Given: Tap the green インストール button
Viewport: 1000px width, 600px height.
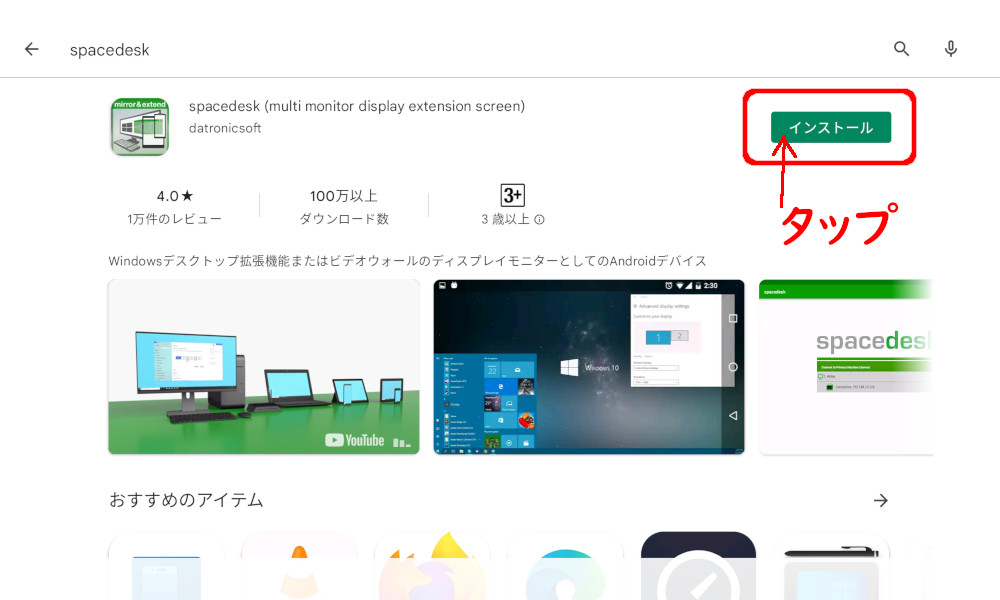Looking at the screenshot, I should pos(830,128).
